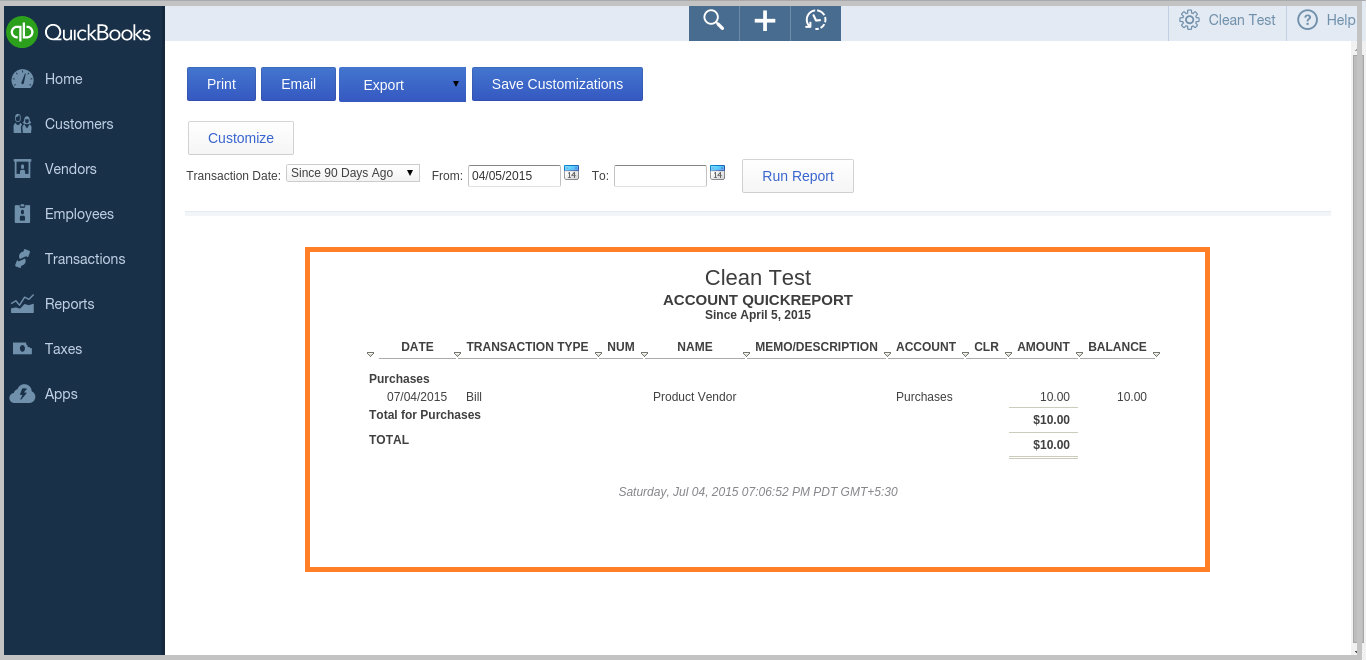Open Transactions section in sidebar

[x=84, y=259]
